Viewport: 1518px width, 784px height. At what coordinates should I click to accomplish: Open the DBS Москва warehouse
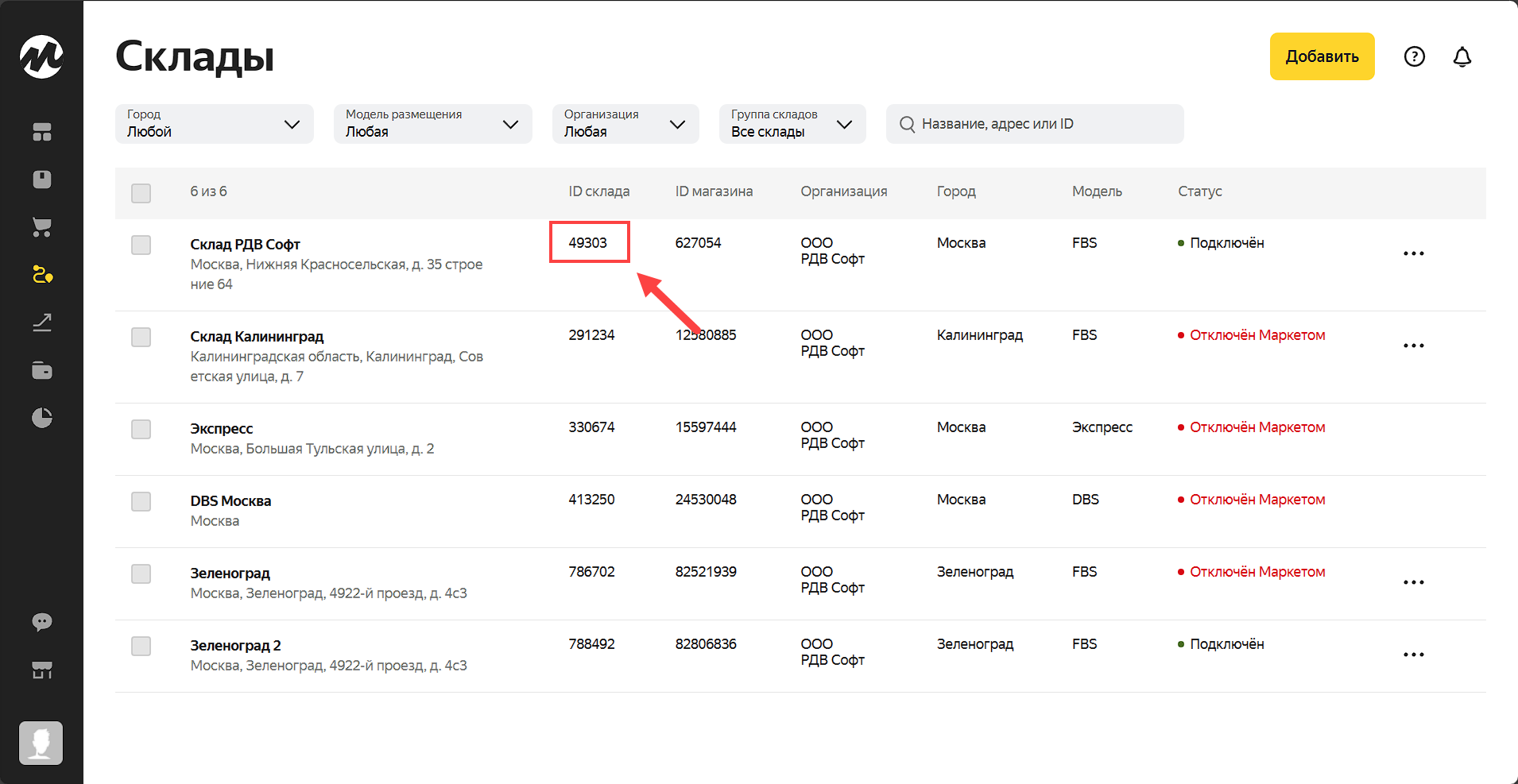pos(230,501)
